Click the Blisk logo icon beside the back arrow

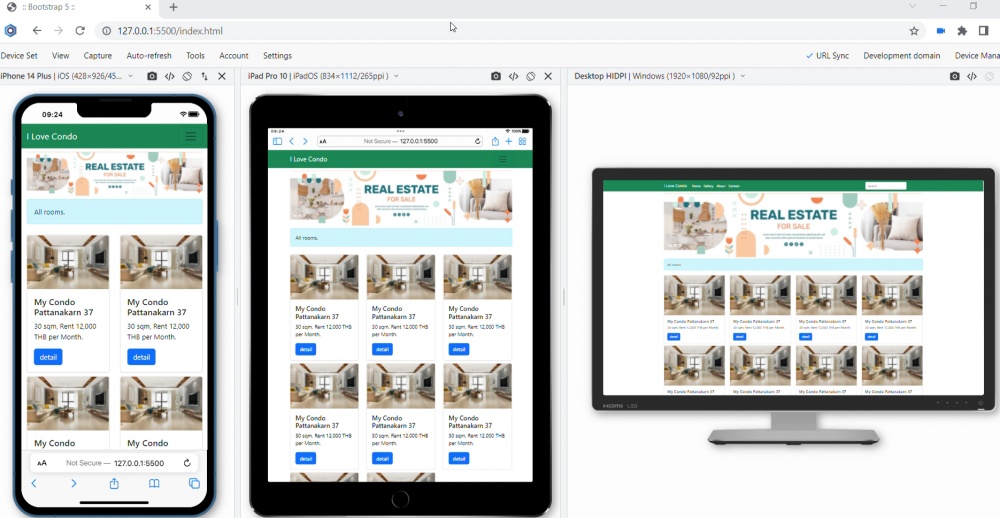point(11,31)
